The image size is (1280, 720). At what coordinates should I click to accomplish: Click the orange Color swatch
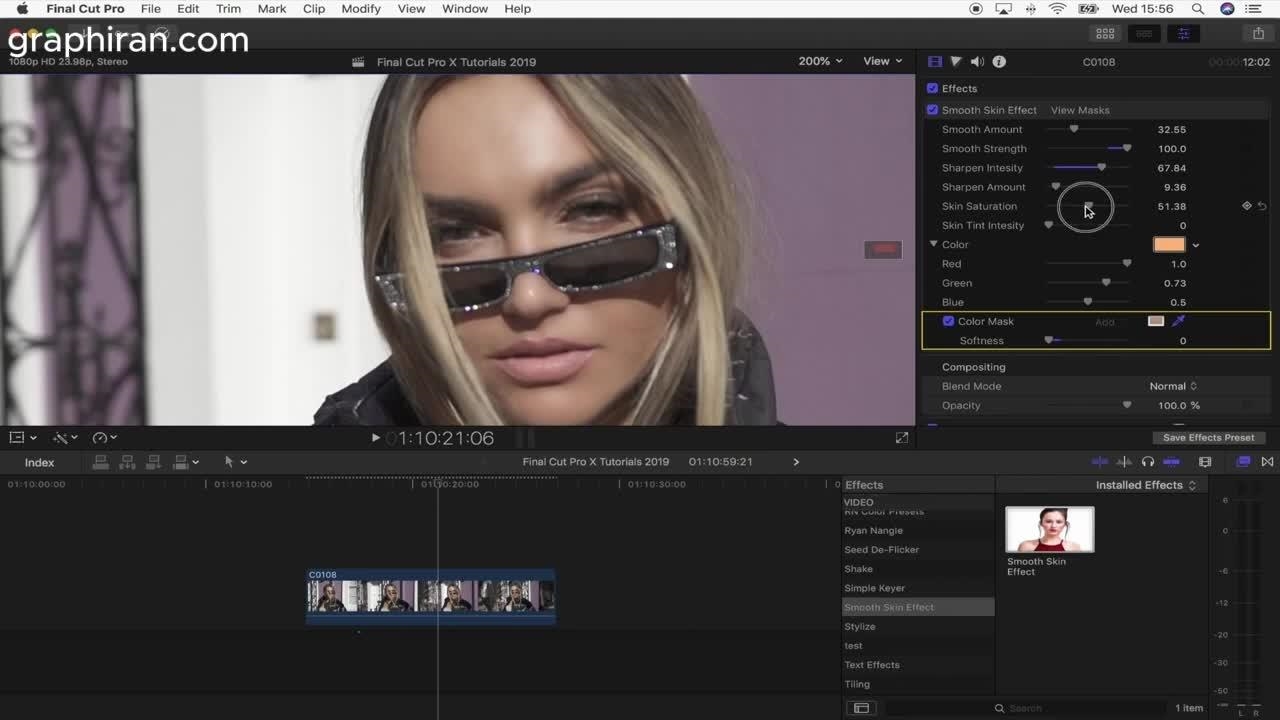tap(1168, 244)
